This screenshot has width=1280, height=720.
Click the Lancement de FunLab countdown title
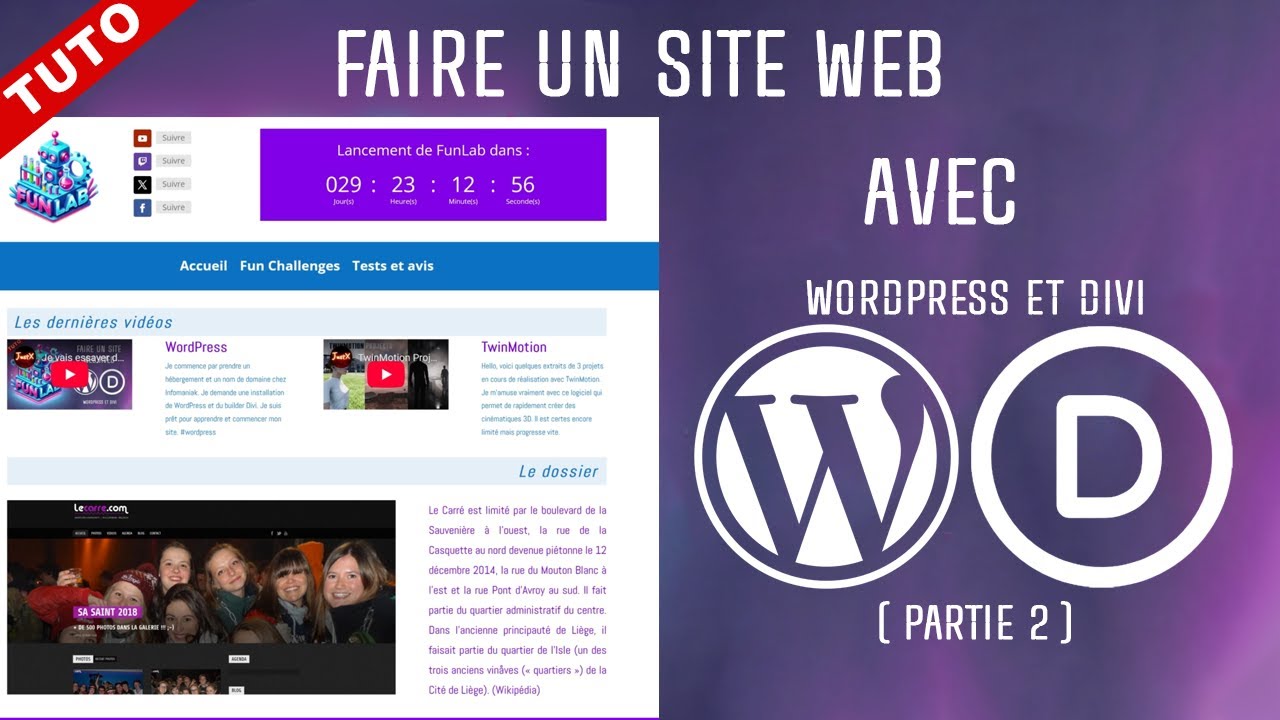[x=433, y=151]
